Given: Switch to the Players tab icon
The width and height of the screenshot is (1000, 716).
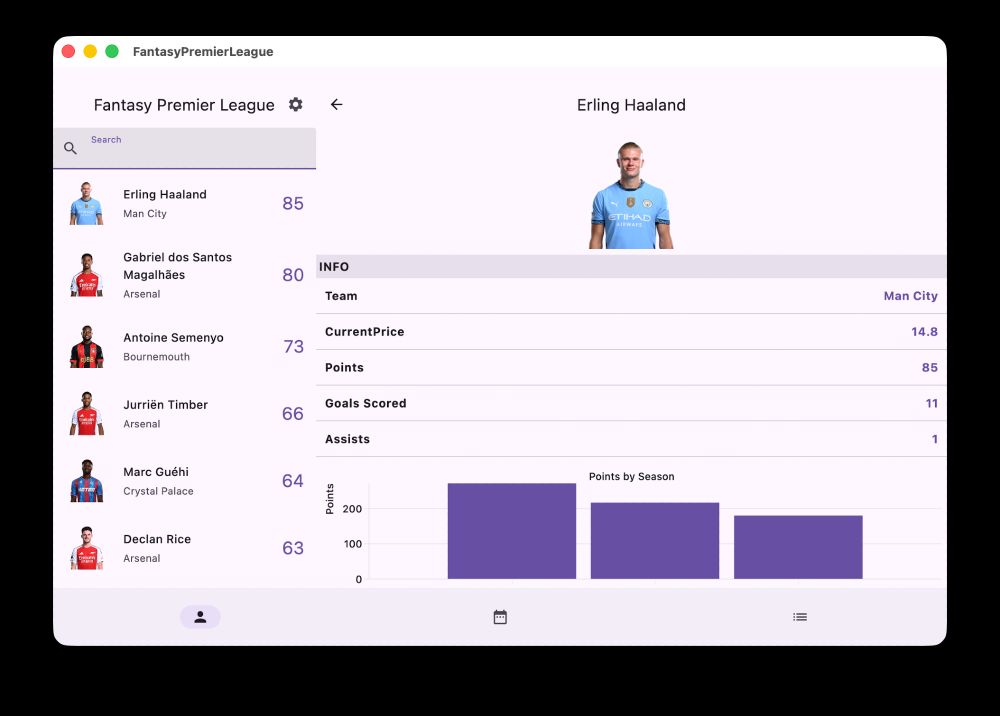Looking at the screenshot, I should pos(200,617).
